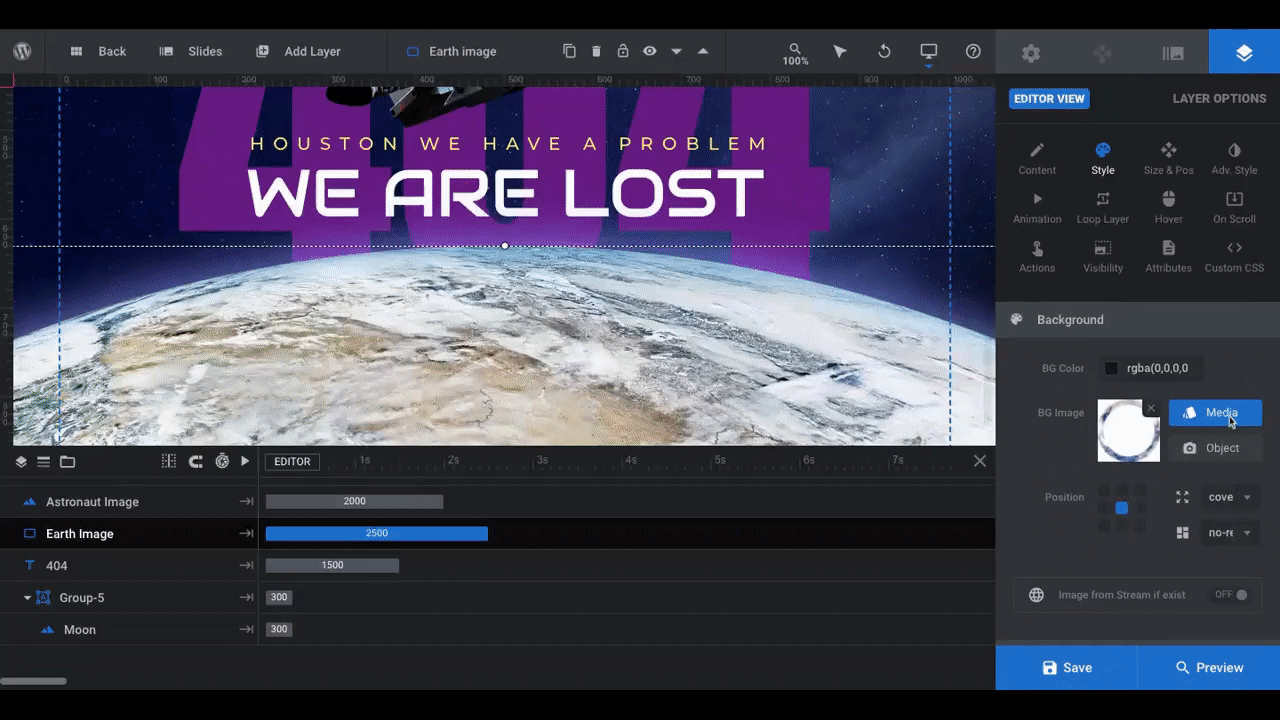Select the 404 text layer row
Viewport: 1280px width, 720px height.
(x=128, y=566)
